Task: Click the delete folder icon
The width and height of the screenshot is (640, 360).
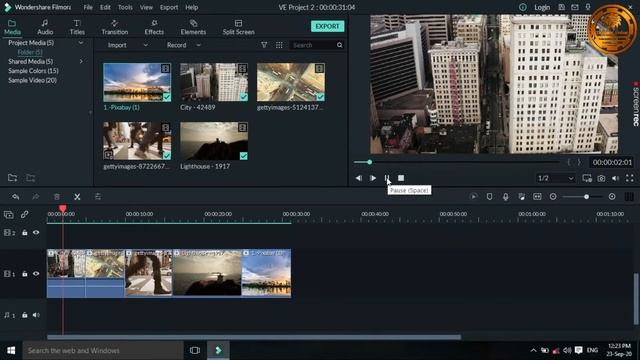Action: click(x=31, y=178)
